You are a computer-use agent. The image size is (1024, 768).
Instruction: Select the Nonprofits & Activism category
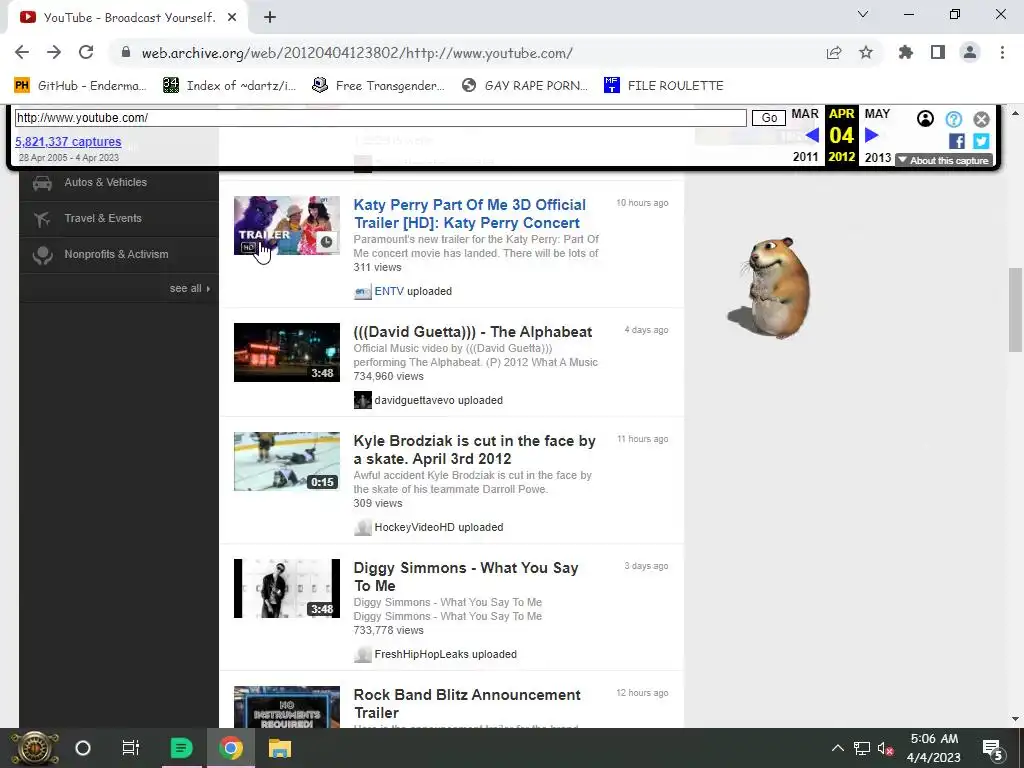click(x=118, y=255)
